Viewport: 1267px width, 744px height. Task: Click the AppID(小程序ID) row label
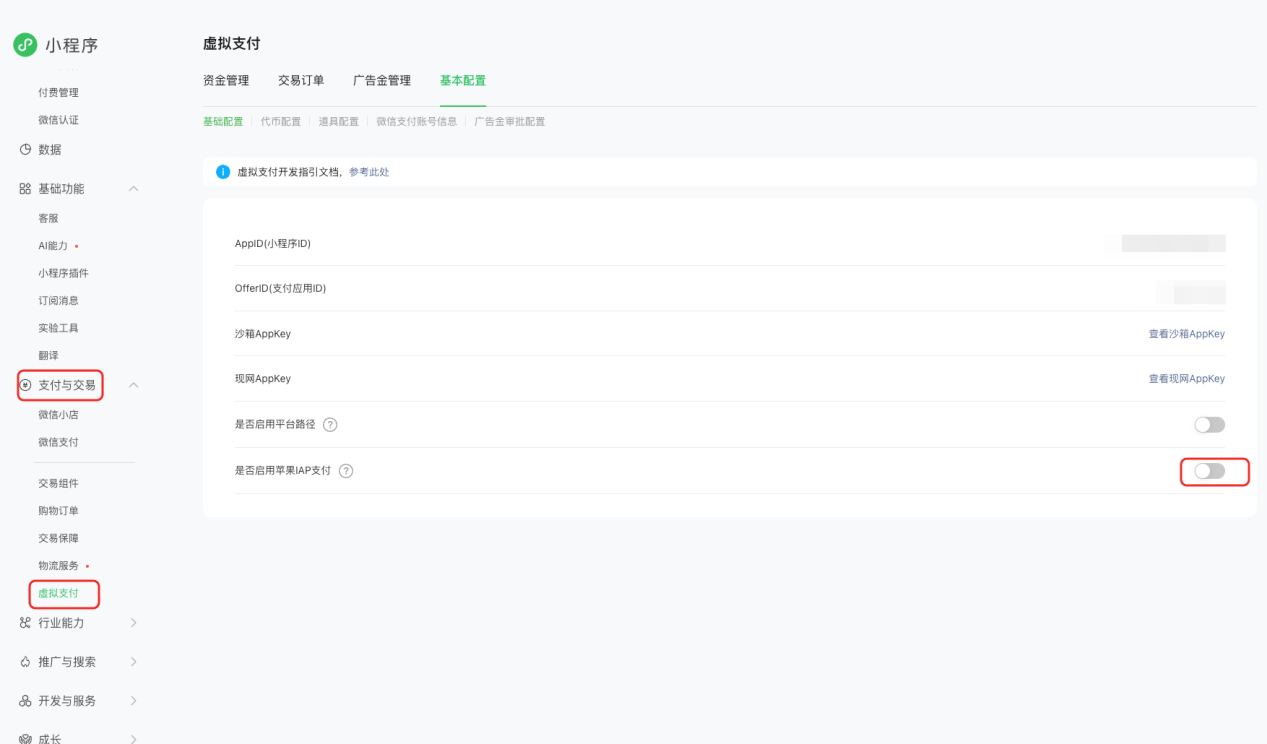(273, 244)
